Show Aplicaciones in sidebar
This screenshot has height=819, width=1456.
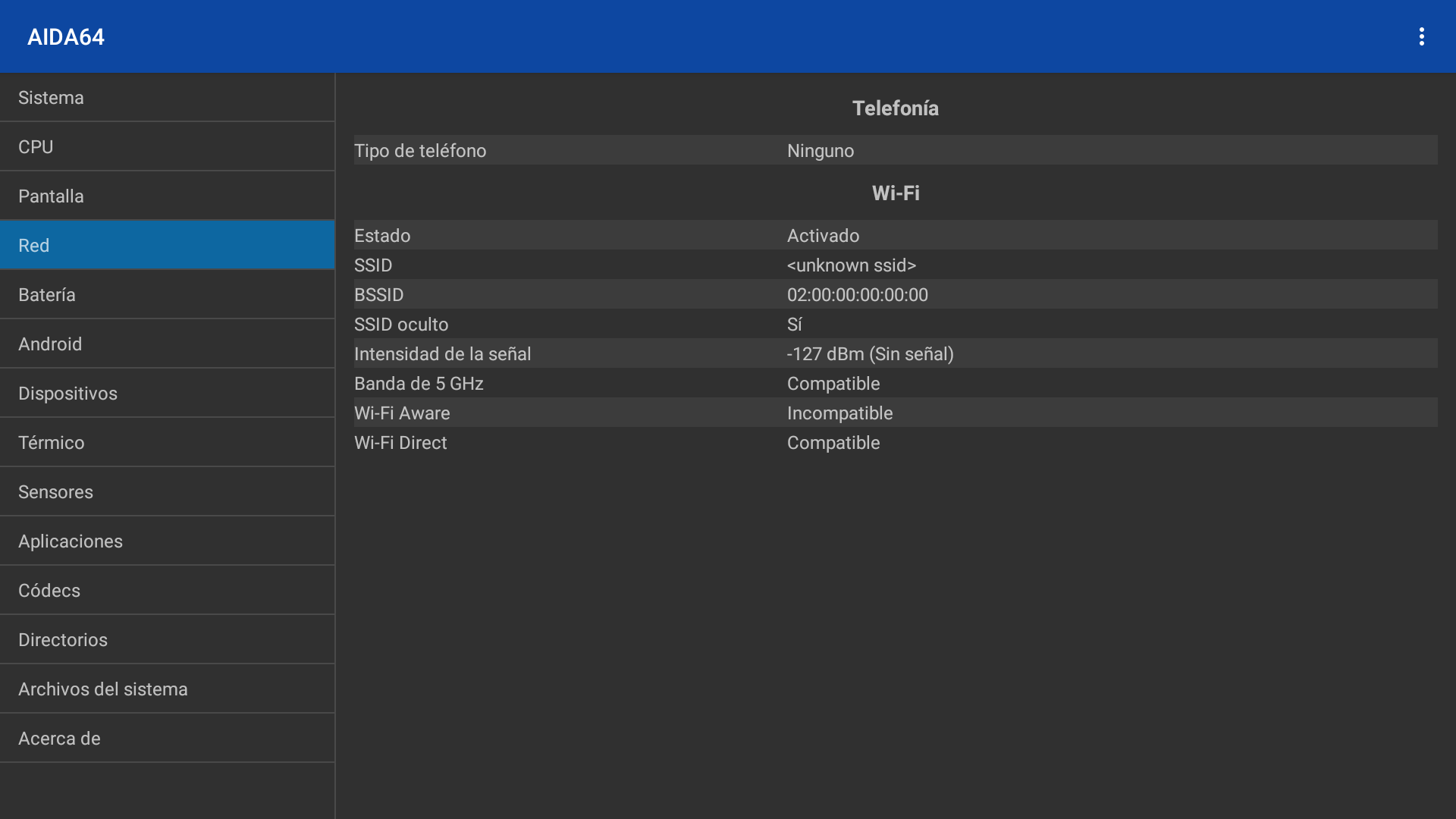point(167,541)
